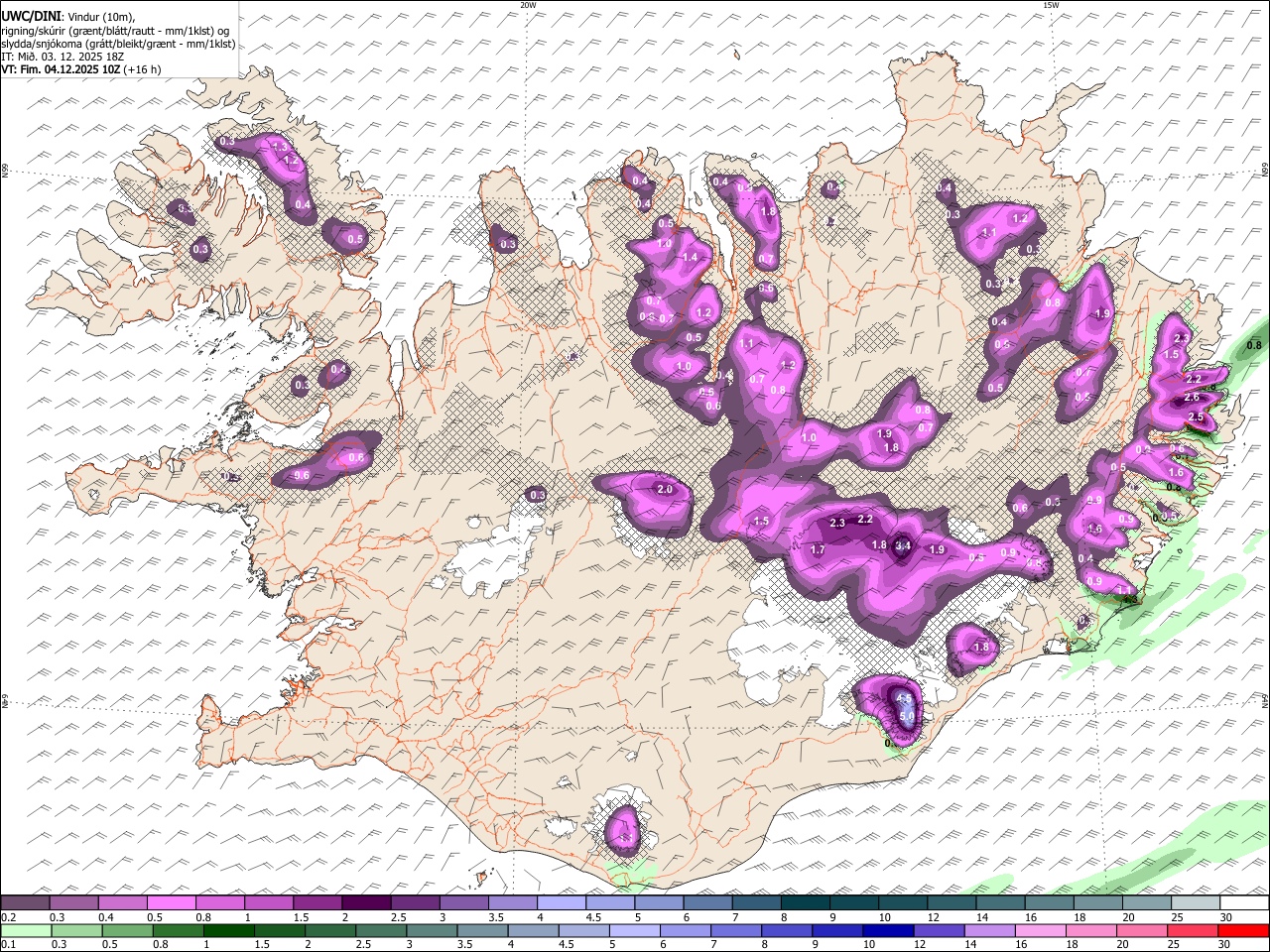The height and width of the screenshot is (952, 1270).
Task: Click the 2.3 value beside 2.2 near Vatnajökull
Action: 836,523
